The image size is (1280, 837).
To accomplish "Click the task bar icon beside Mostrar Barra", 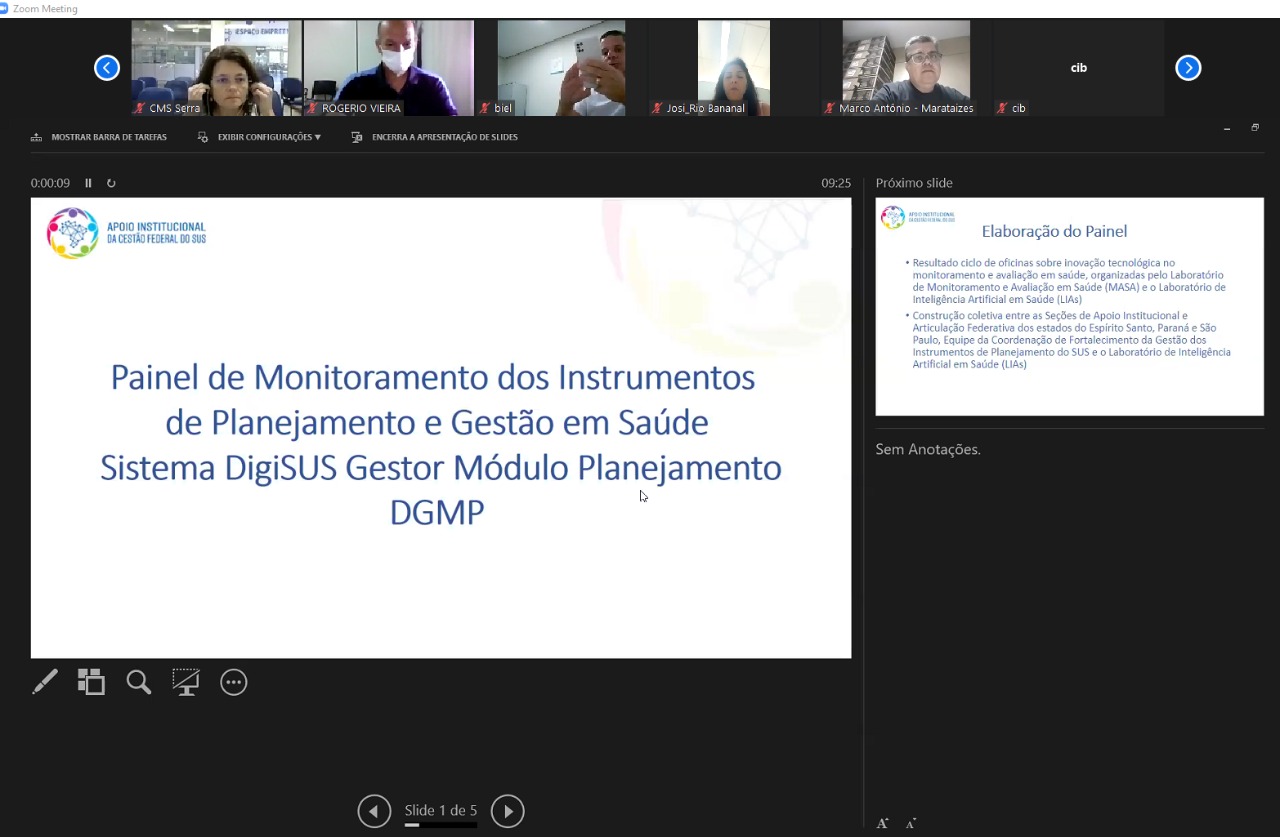I will click(37, 137).
